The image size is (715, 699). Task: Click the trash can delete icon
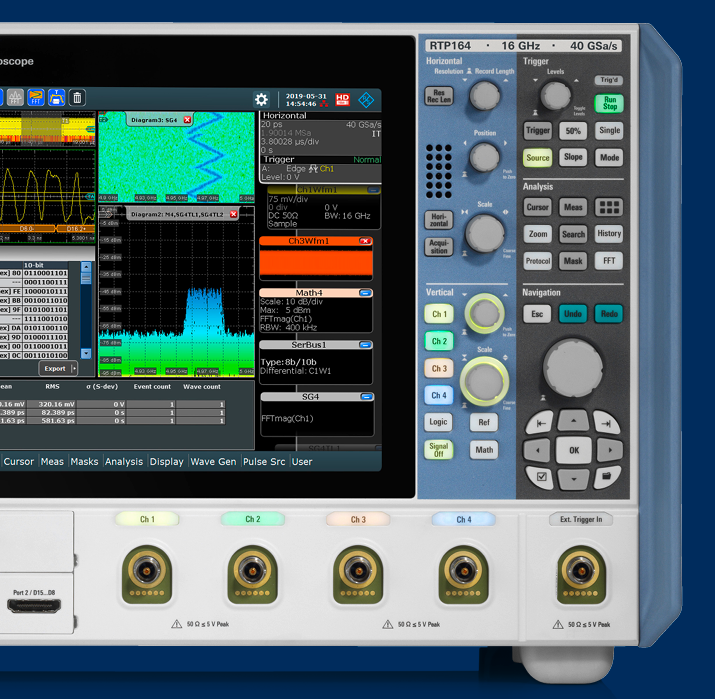tap(78, 98)
